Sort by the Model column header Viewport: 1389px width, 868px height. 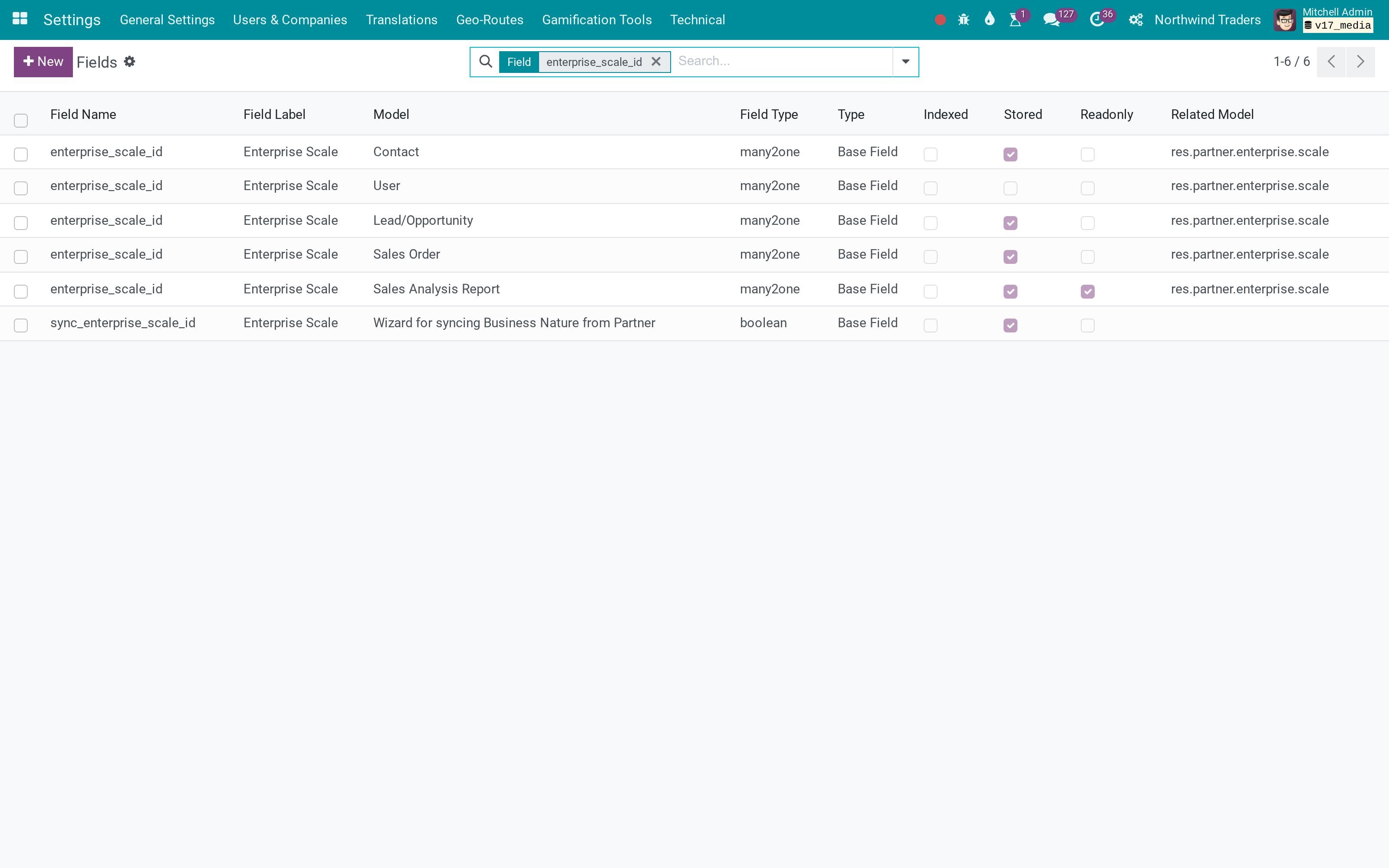tap(392, 114)
